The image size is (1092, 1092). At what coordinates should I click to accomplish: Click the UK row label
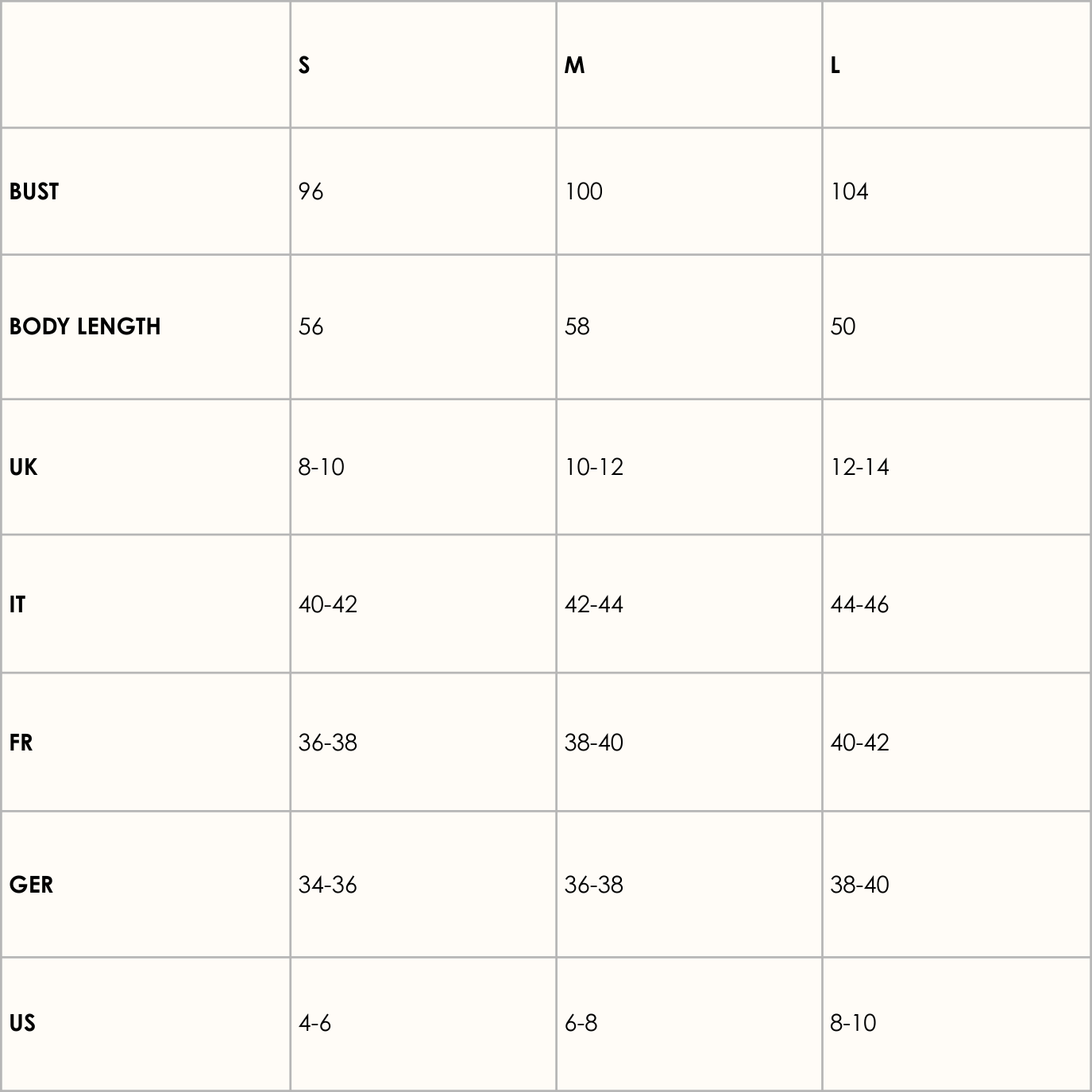(x=23, y=467)
